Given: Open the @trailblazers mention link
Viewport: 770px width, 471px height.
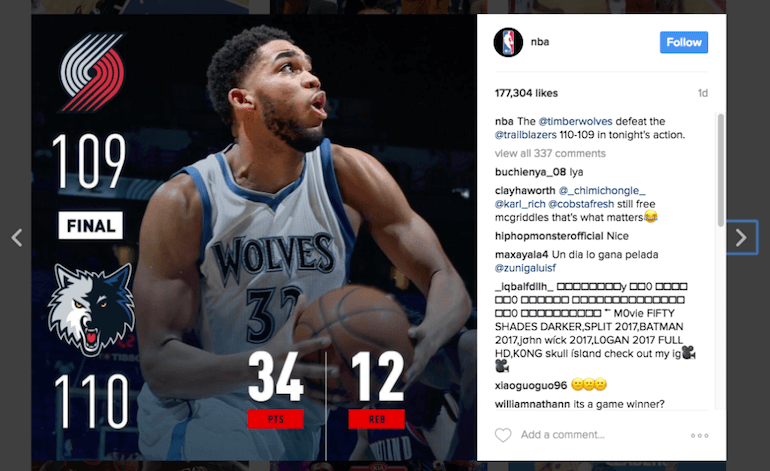Looking at the screenshot, I should [525, 135].
